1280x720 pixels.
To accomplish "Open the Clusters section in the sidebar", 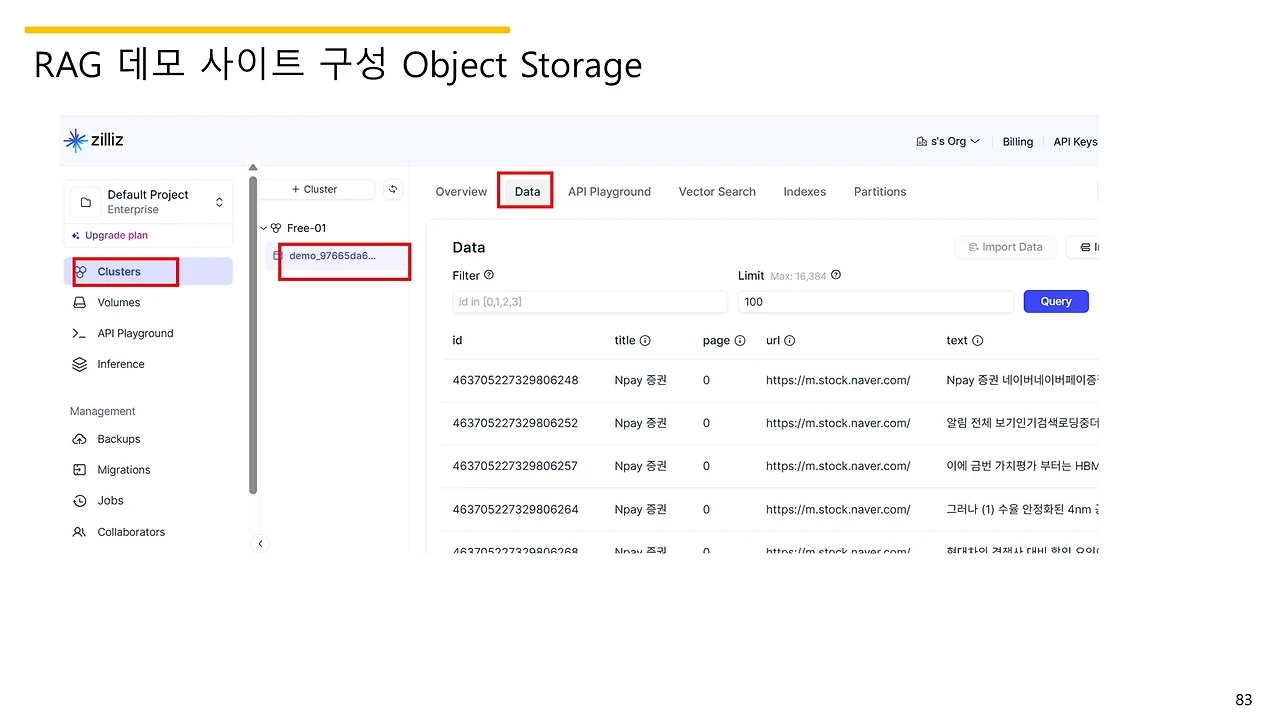I will (x=148, y=272).
